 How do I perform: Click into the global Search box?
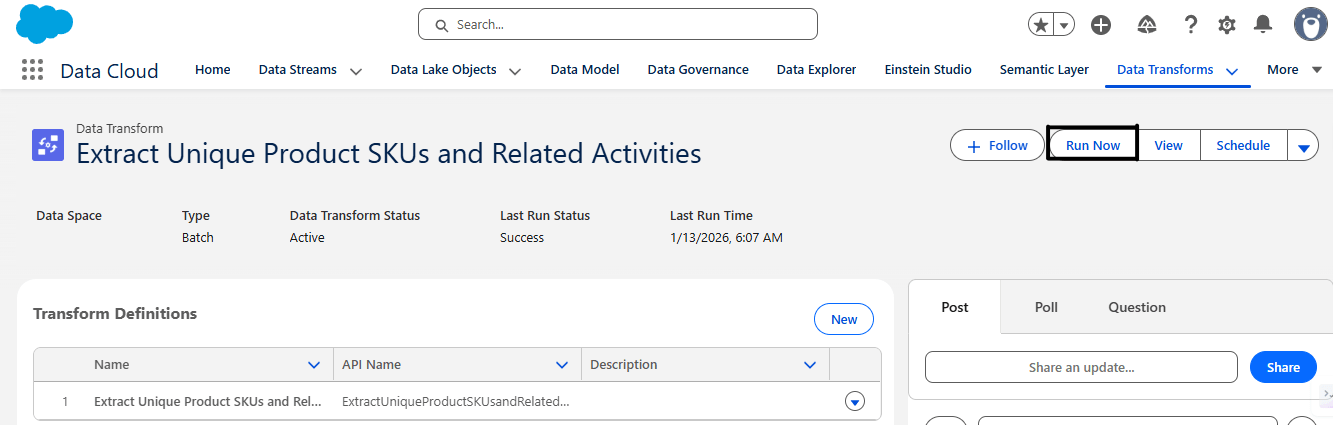618,24
